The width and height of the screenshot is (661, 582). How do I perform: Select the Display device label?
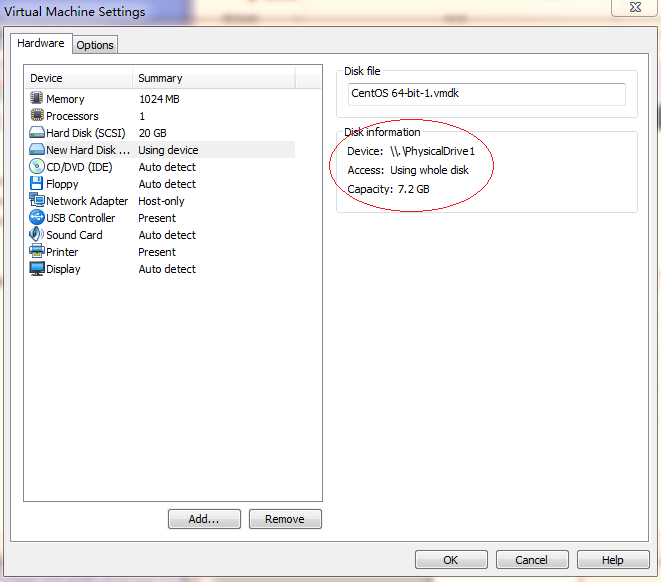(x=63, y=269)
